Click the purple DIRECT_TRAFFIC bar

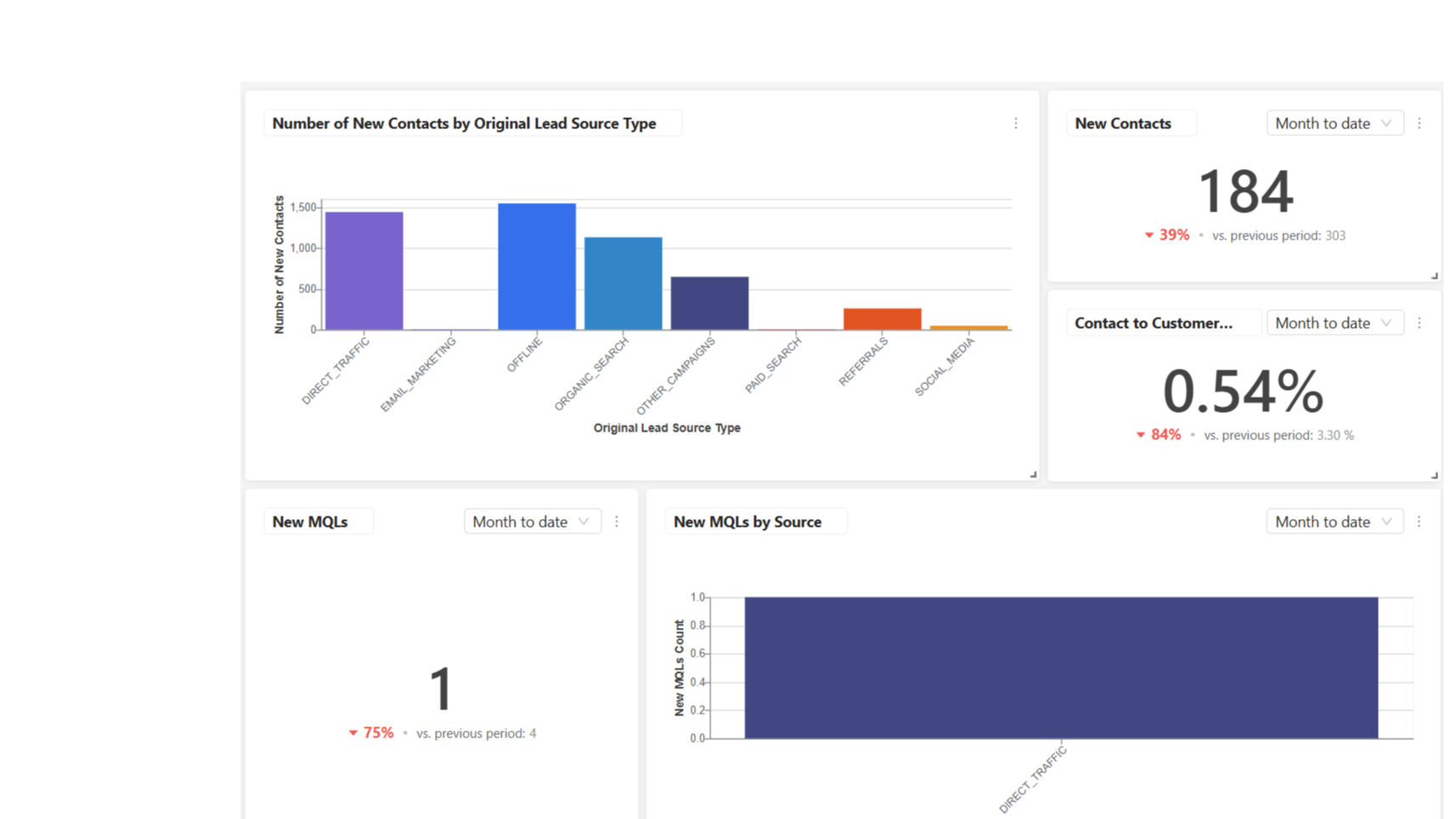click(x=364, y=271)
